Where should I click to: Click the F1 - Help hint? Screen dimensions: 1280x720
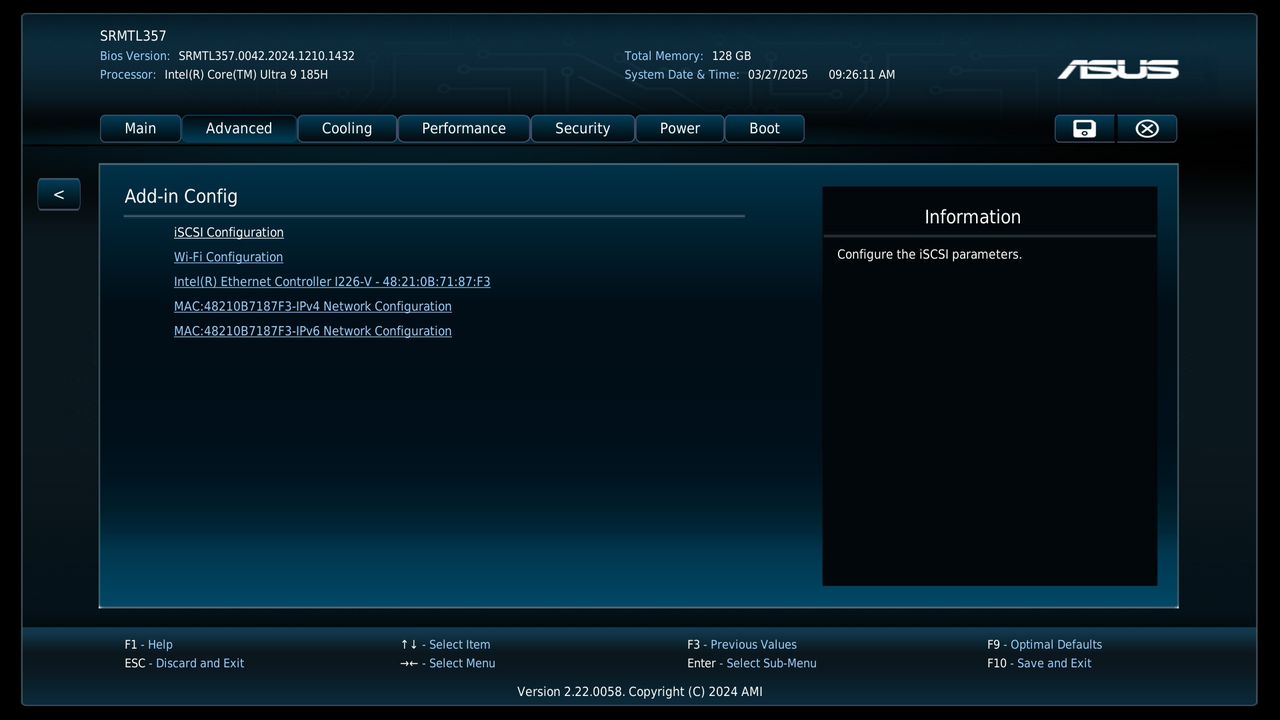coord(149,645)
